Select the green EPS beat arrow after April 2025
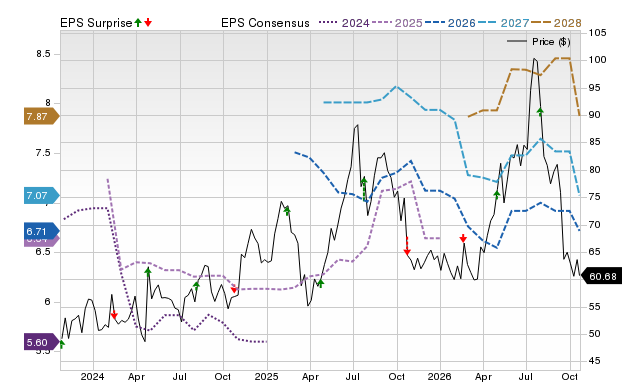This screenshot has height=382, width=640. coord(321,283)
